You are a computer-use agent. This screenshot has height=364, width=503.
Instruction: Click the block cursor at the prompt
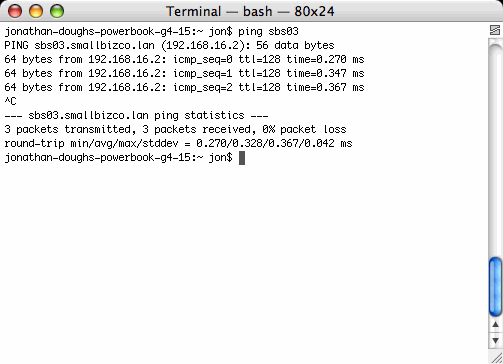coord(242,158)
